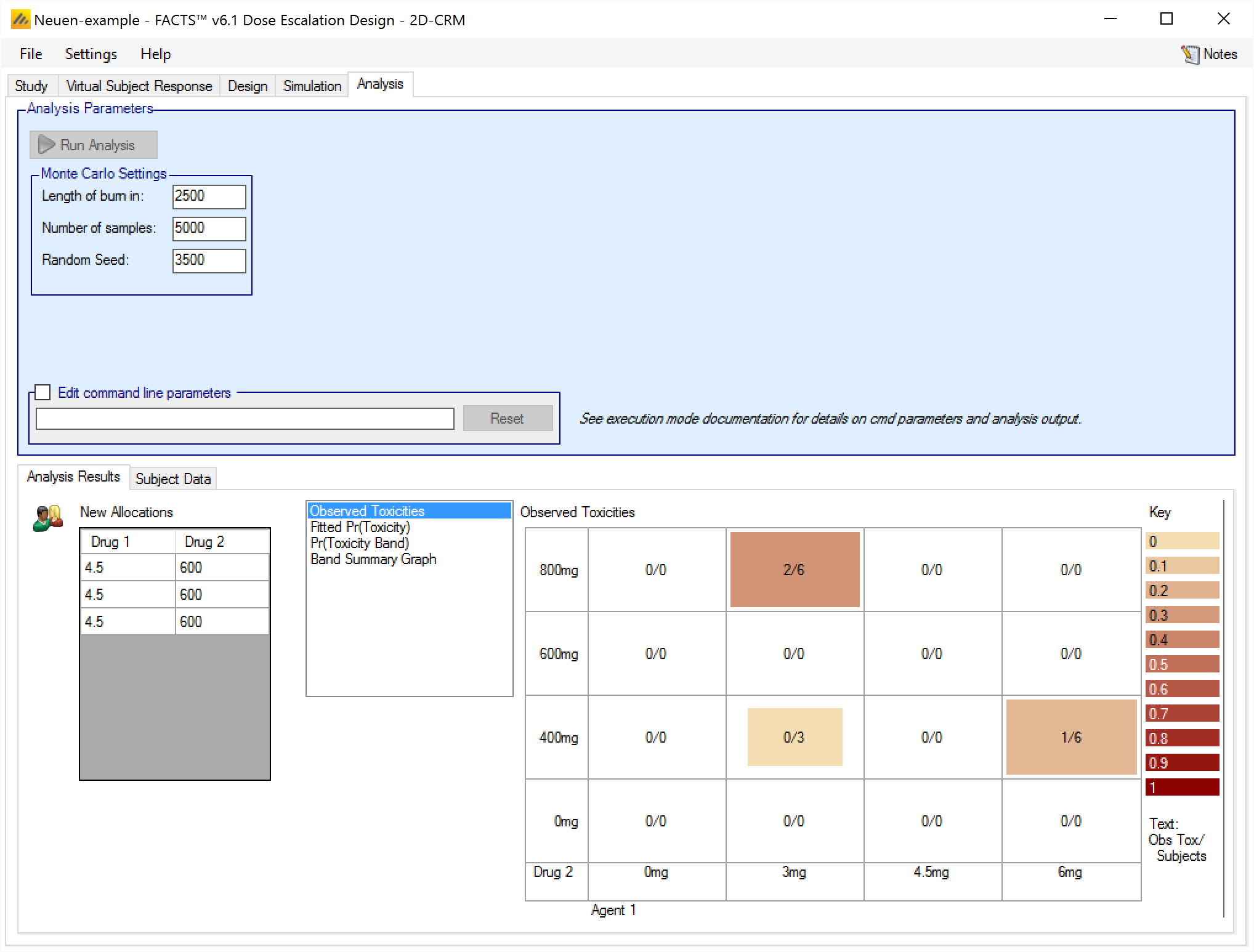The image size is (1254, 952).
Task: Click the 2/6 toxicity cell at 800mg
Action: coord(795,570)
